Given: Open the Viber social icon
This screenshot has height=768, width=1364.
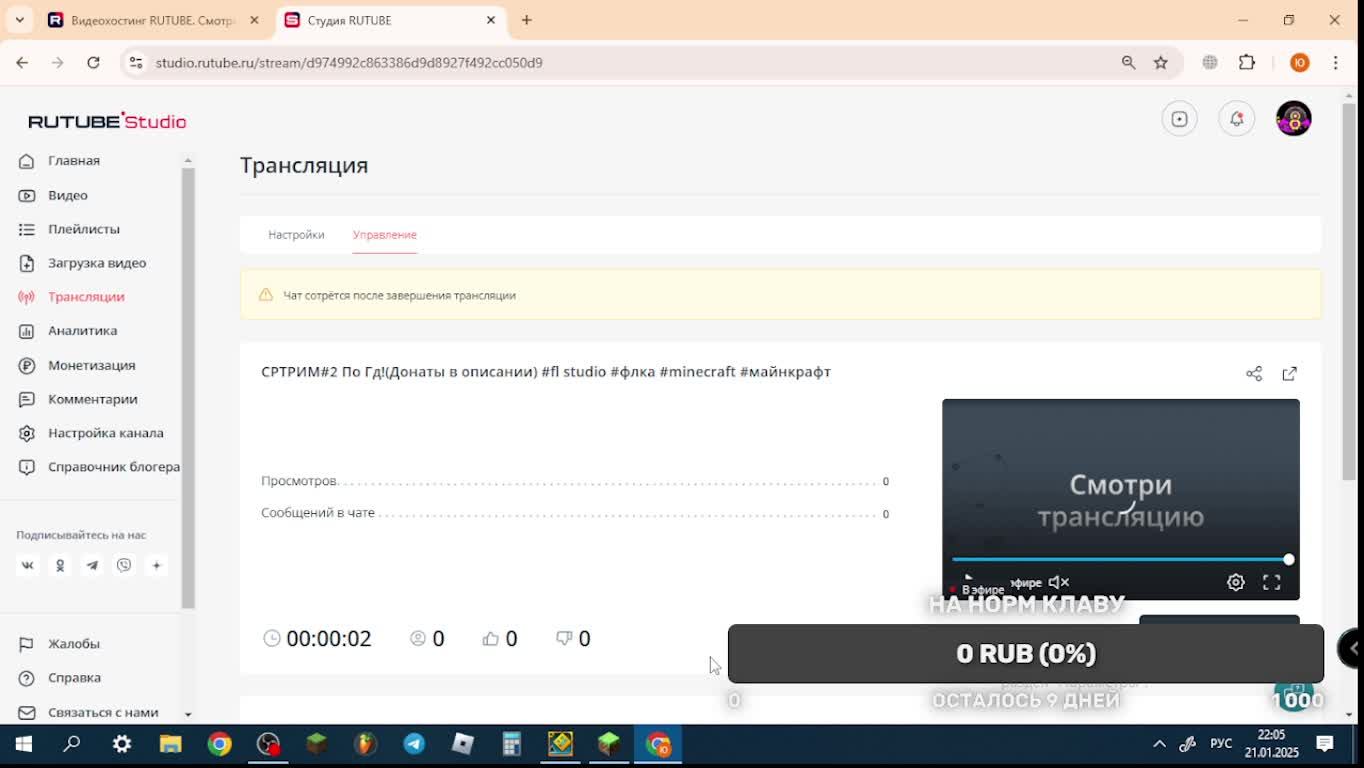Looking at the screenshot, I should (x=124, y=565).
